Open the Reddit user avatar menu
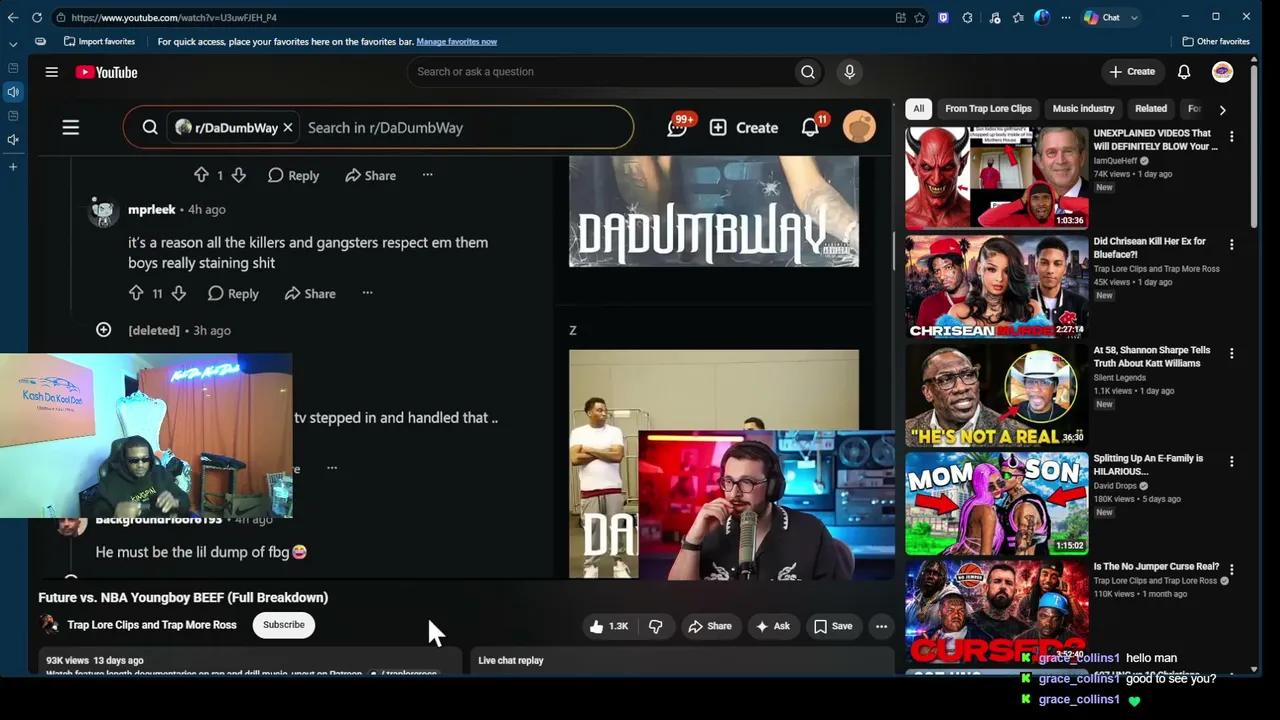 point(859,127)
